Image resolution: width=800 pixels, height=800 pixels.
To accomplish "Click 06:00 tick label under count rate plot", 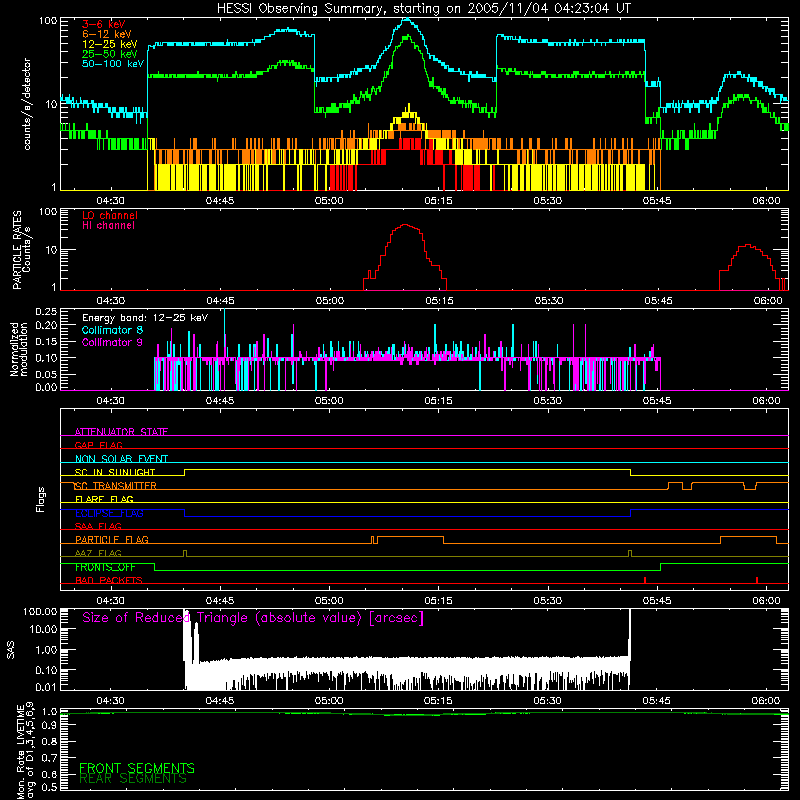I will (766, 201).
